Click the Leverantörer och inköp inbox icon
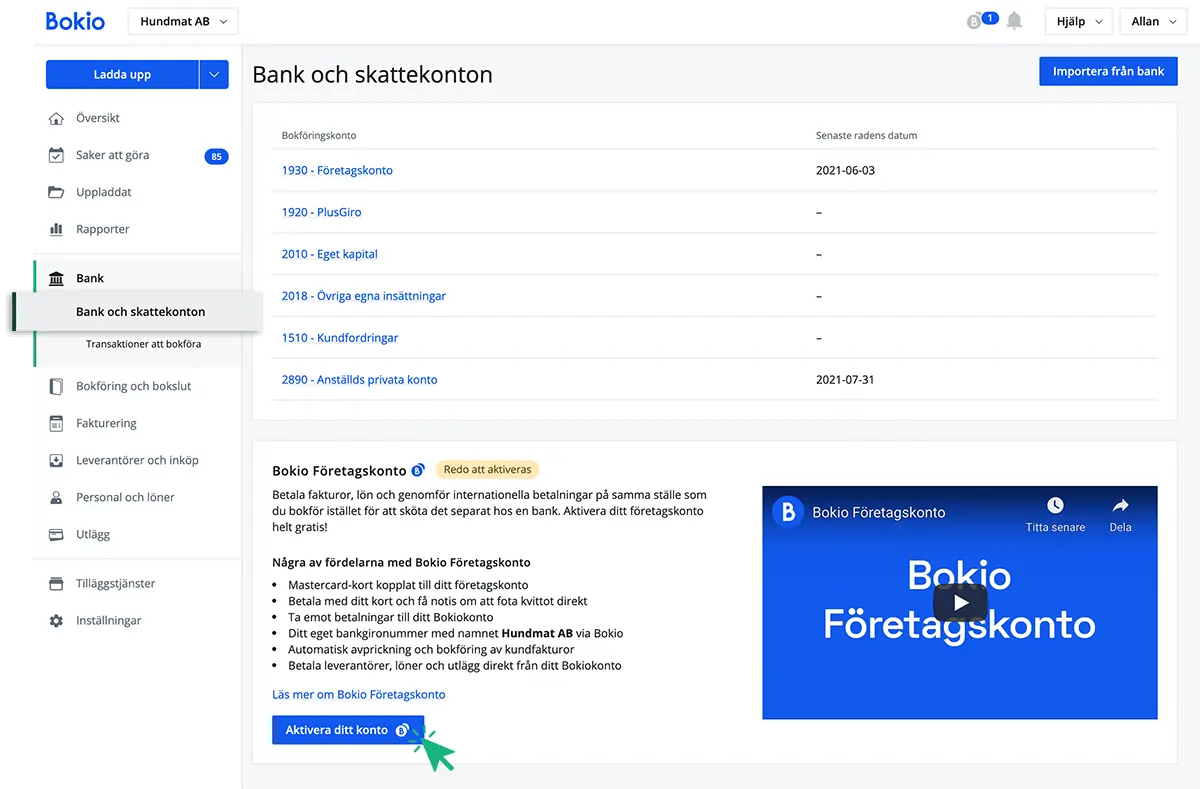The width and height of the screenshot is (1200, 789). point(56,460)
